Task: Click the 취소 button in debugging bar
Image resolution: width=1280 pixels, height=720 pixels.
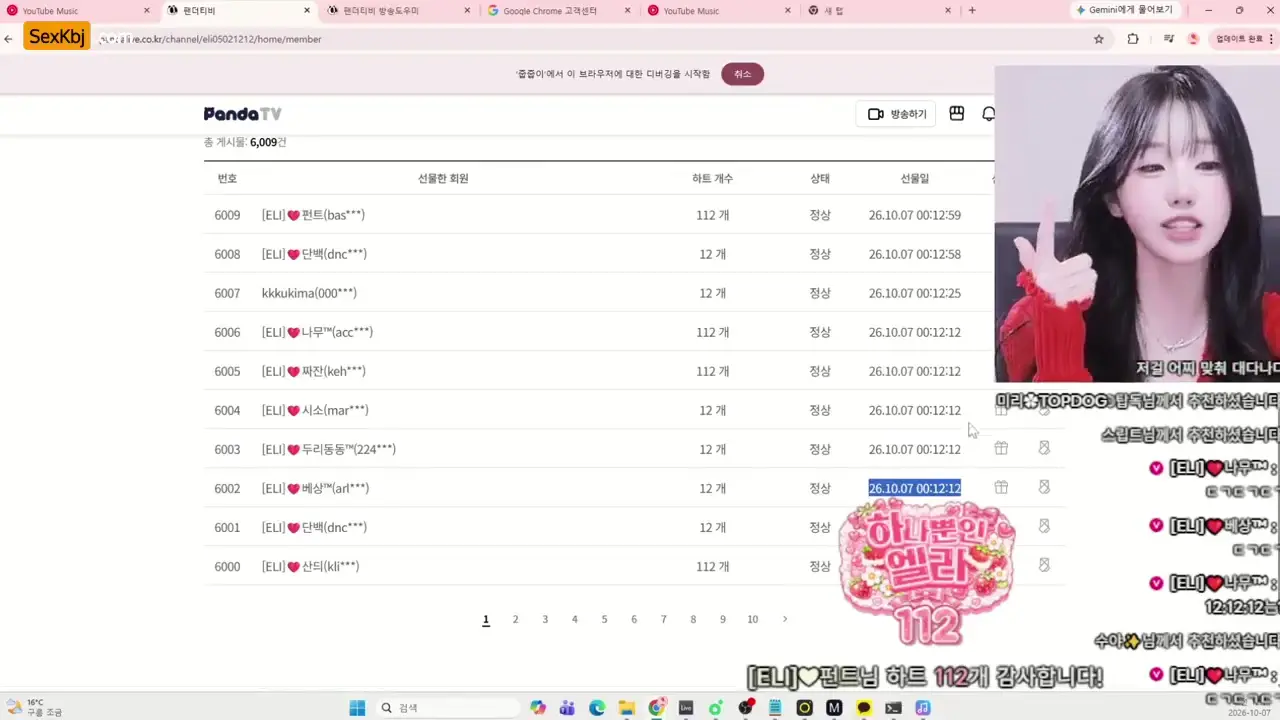Action: click(743, 74)
